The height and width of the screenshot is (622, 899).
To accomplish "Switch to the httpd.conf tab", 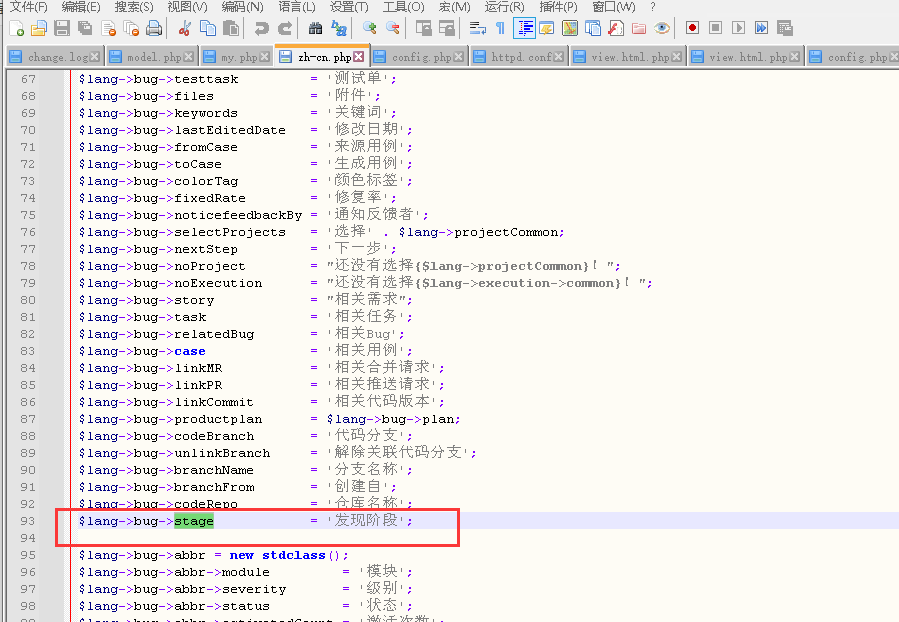I will point(520,57).
